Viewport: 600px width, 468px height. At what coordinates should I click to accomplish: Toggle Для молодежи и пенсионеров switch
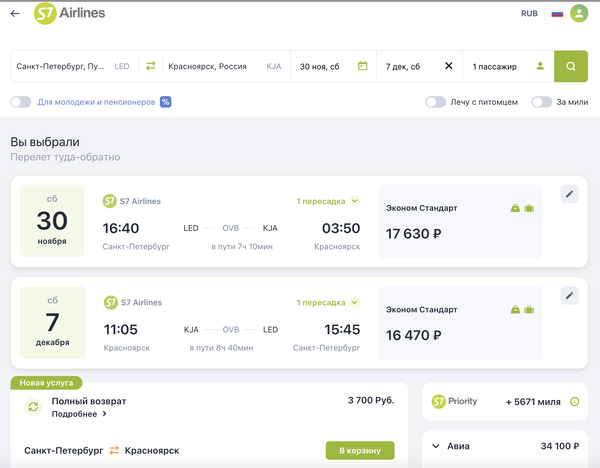click(21, 102)
